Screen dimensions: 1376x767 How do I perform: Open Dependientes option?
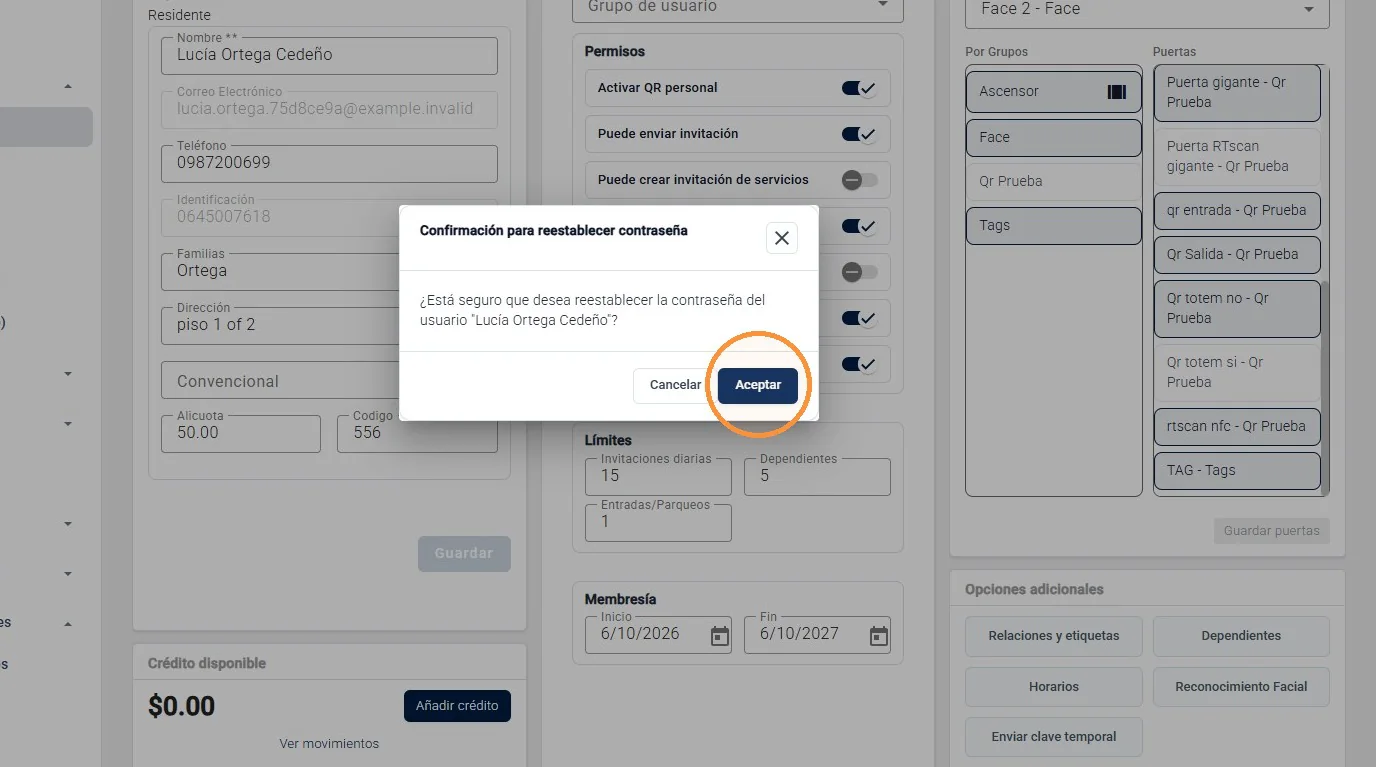pos(1241,636)
